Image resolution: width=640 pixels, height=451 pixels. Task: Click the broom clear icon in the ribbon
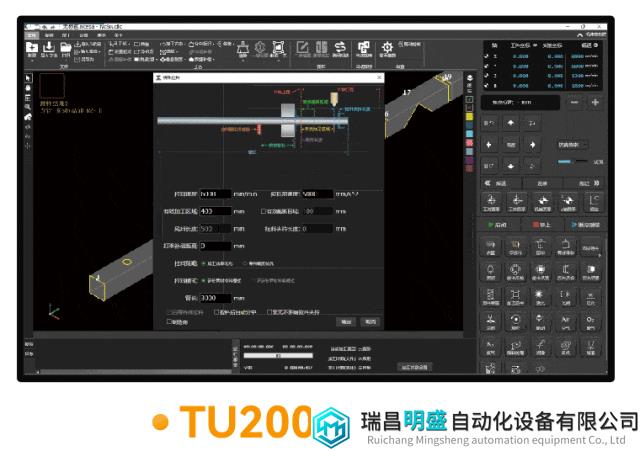(x=243, y=48)
